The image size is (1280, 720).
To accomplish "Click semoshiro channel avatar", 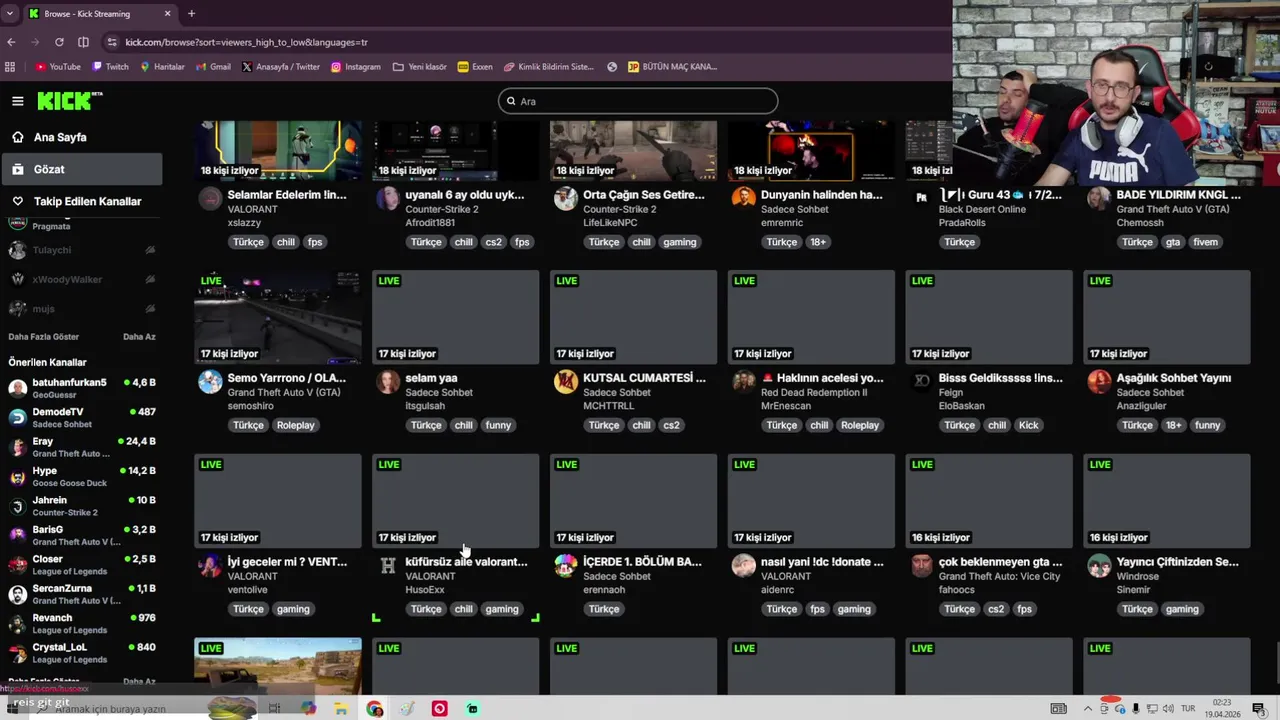I will coord(210,381).
